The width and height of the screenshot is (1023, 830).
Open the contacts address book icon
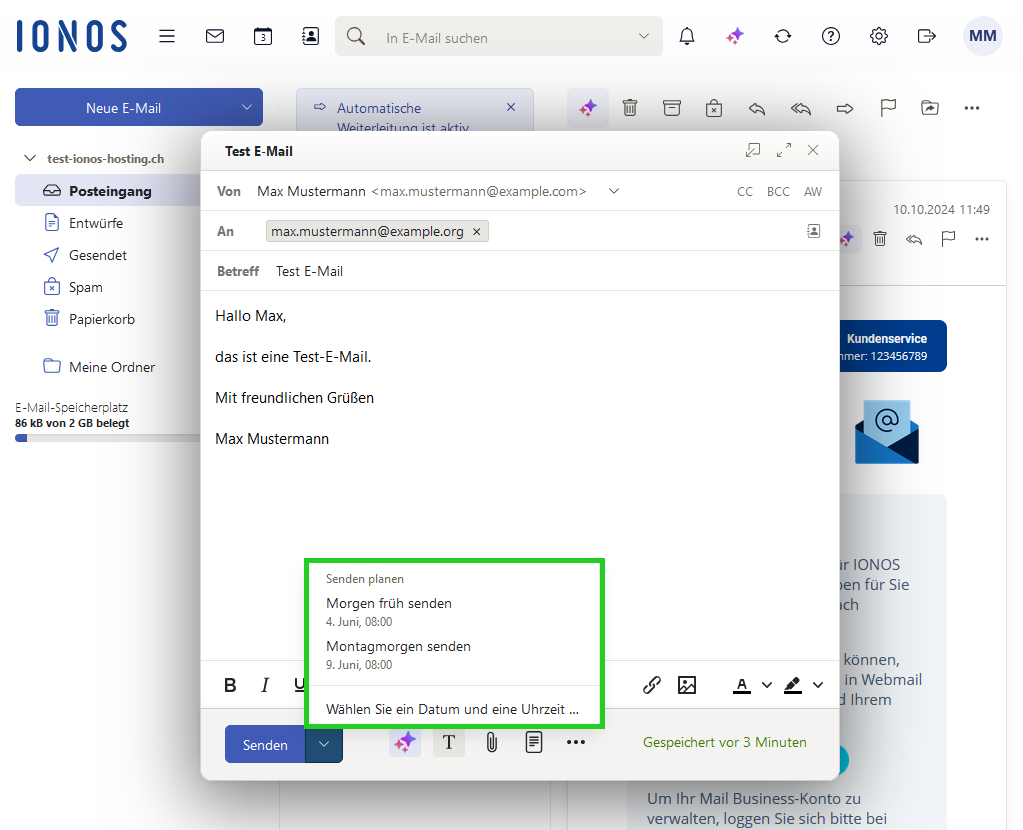point(311,36)
